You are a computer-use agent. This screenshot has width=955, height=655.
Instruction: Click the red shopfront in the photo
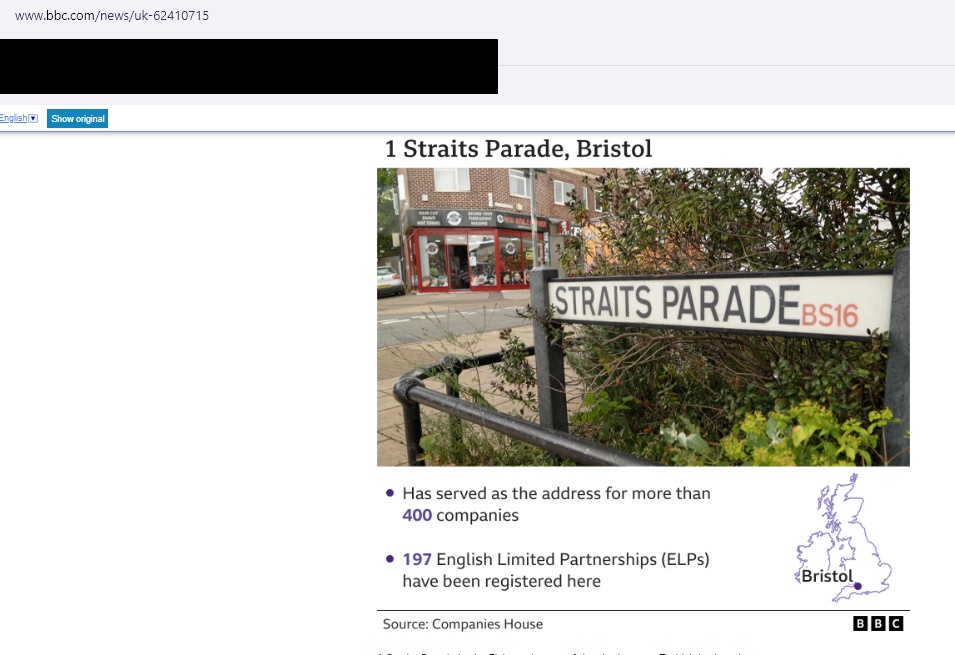tap(470, 250)
